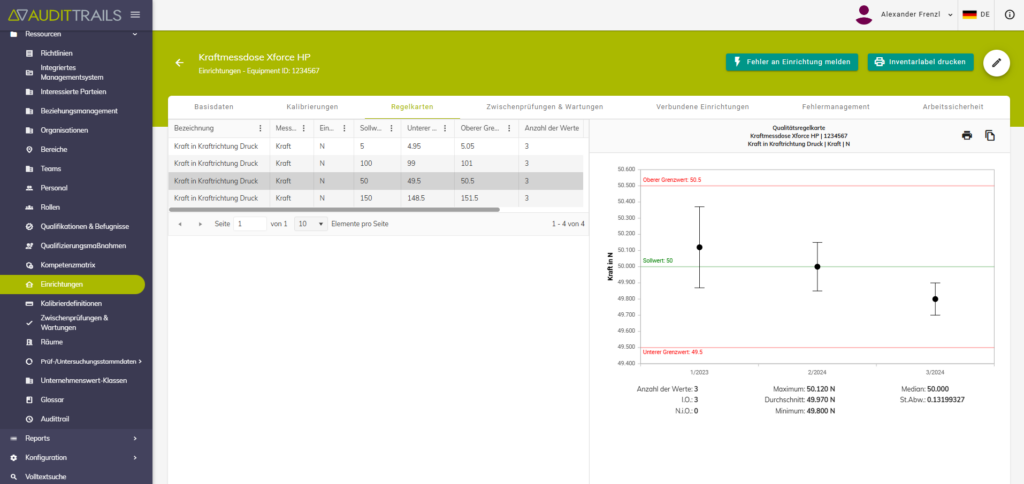
Task: Open the info icon in top bar
Action: (x=1008, y=14)
